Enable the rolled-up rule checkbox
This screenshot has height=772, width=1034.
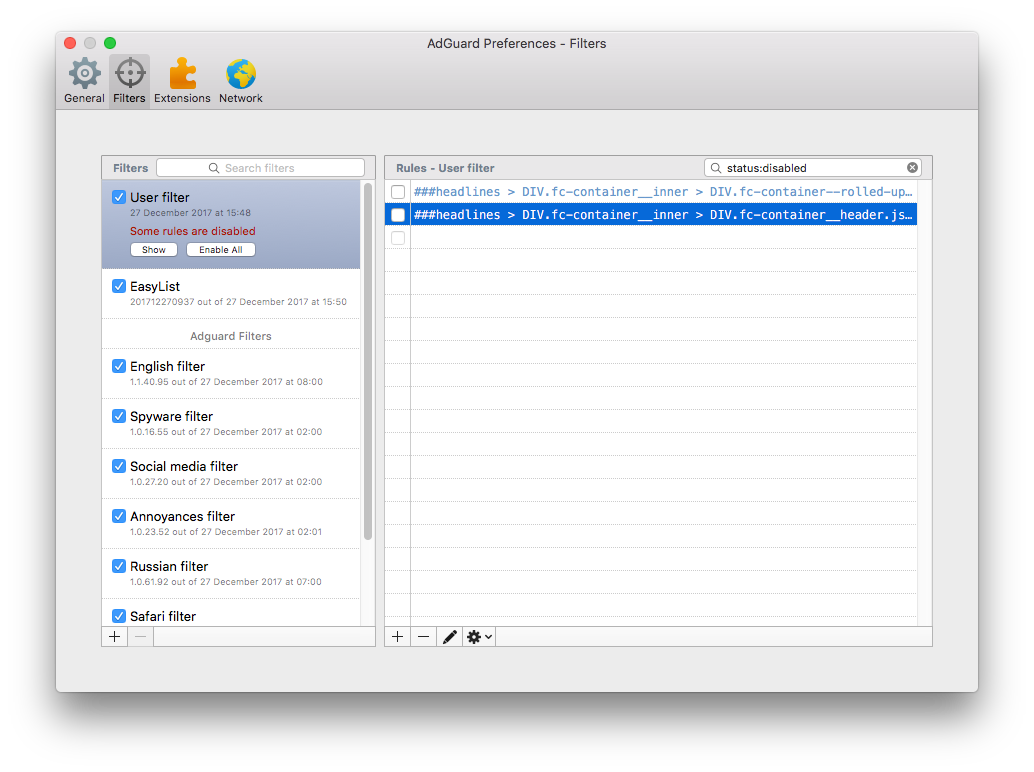tap(398, 192)
